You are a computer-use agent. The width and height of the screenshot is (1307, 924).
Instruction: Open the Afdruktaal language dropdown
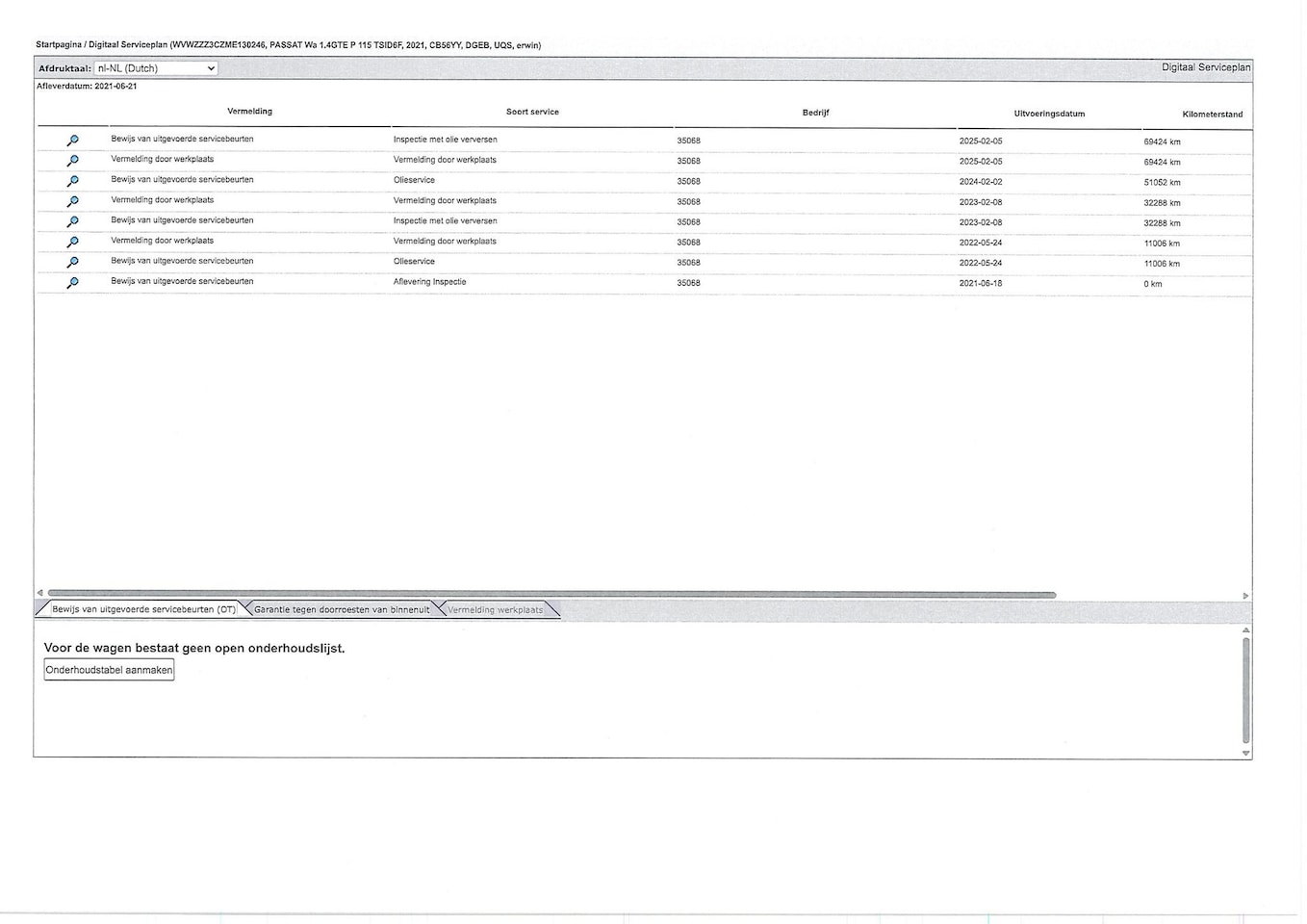click(x=156, y=68)
